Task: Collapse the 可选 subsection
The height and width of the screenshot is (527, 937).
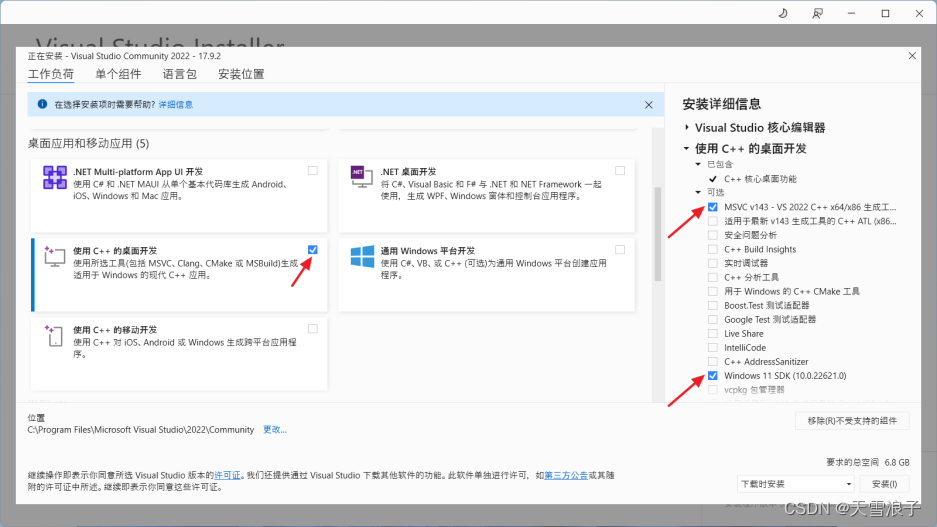Action: click(698, 192)
